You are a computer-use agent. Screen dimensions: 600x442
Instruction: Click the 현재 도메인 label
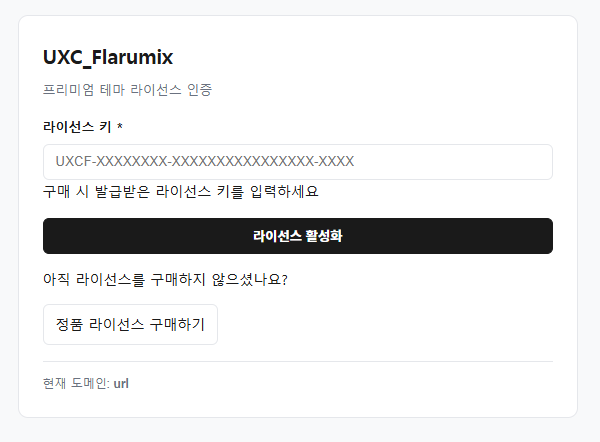[77, 383]
